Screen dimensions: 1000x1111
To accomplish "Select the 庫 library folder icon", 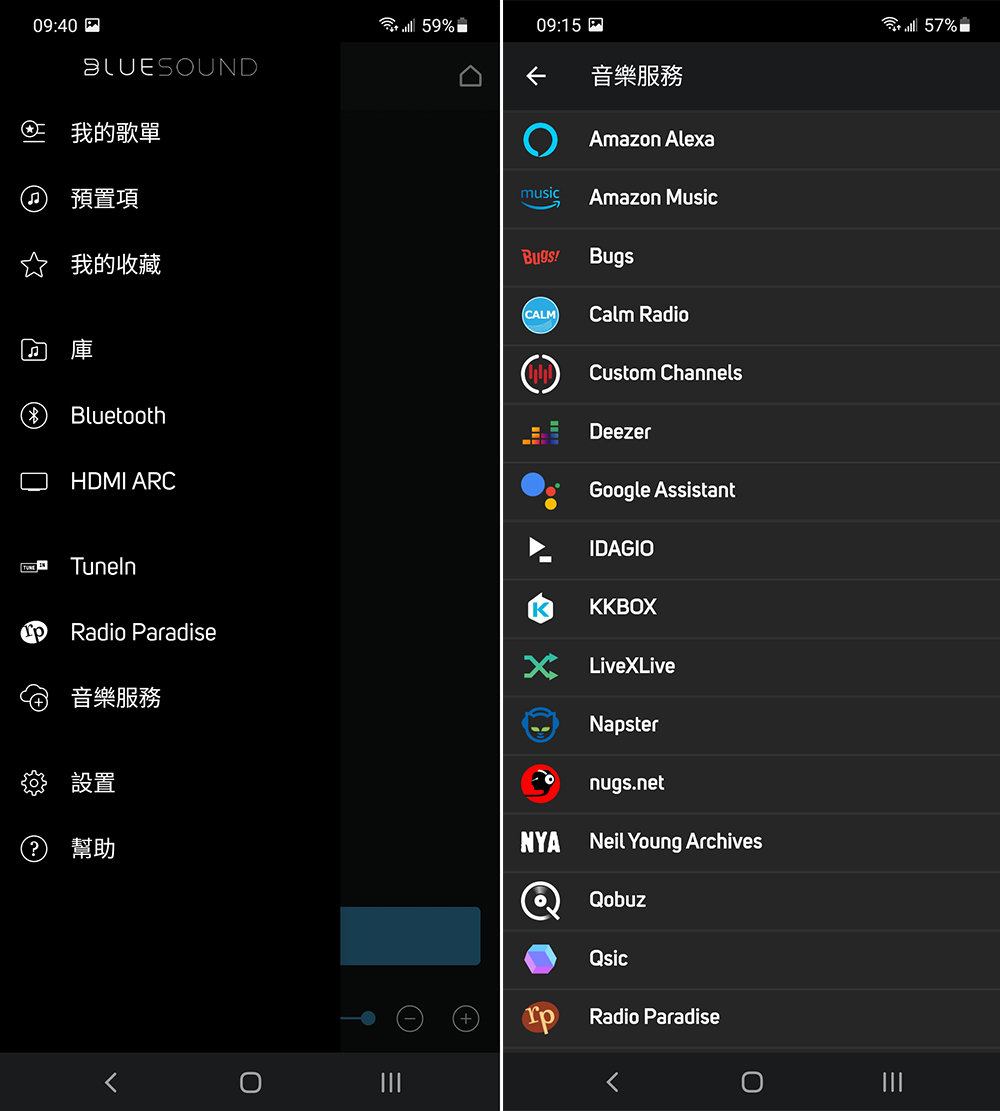I will tap(33, 349).
